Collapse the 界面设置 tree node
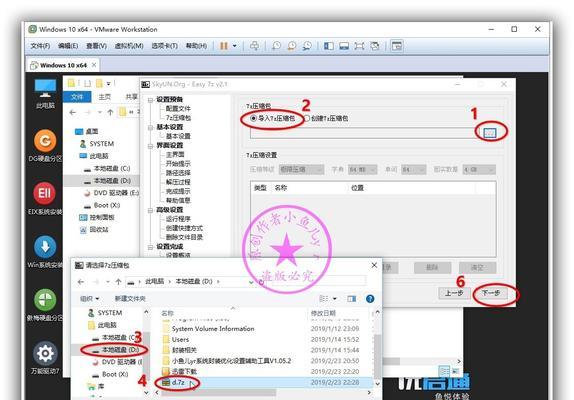This screenshot has width=574, height=400. pyautogui.click(x=150, y=146)
